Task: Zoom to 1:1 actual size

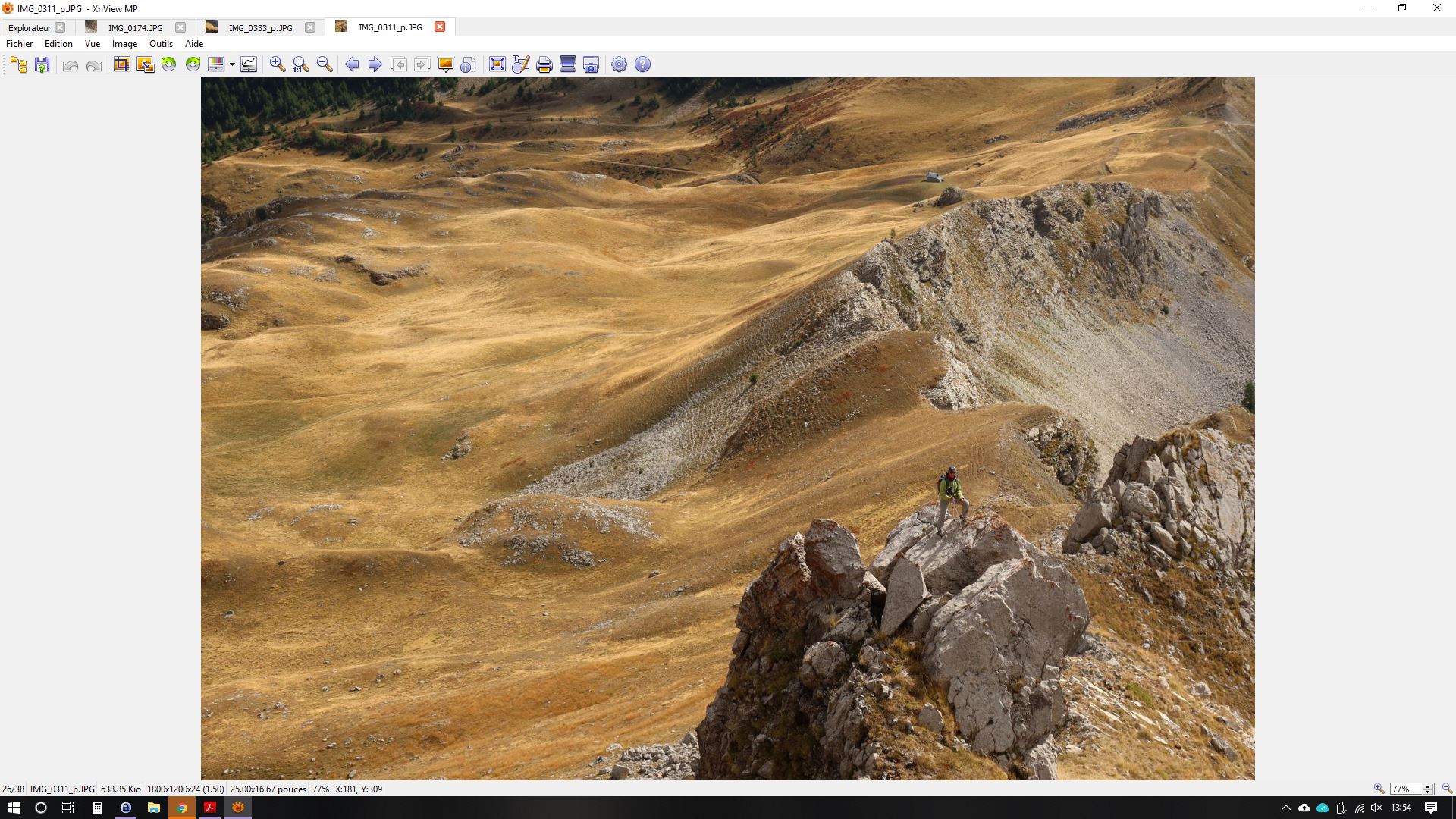Action: pyautogui.click(x=301, y=64)
